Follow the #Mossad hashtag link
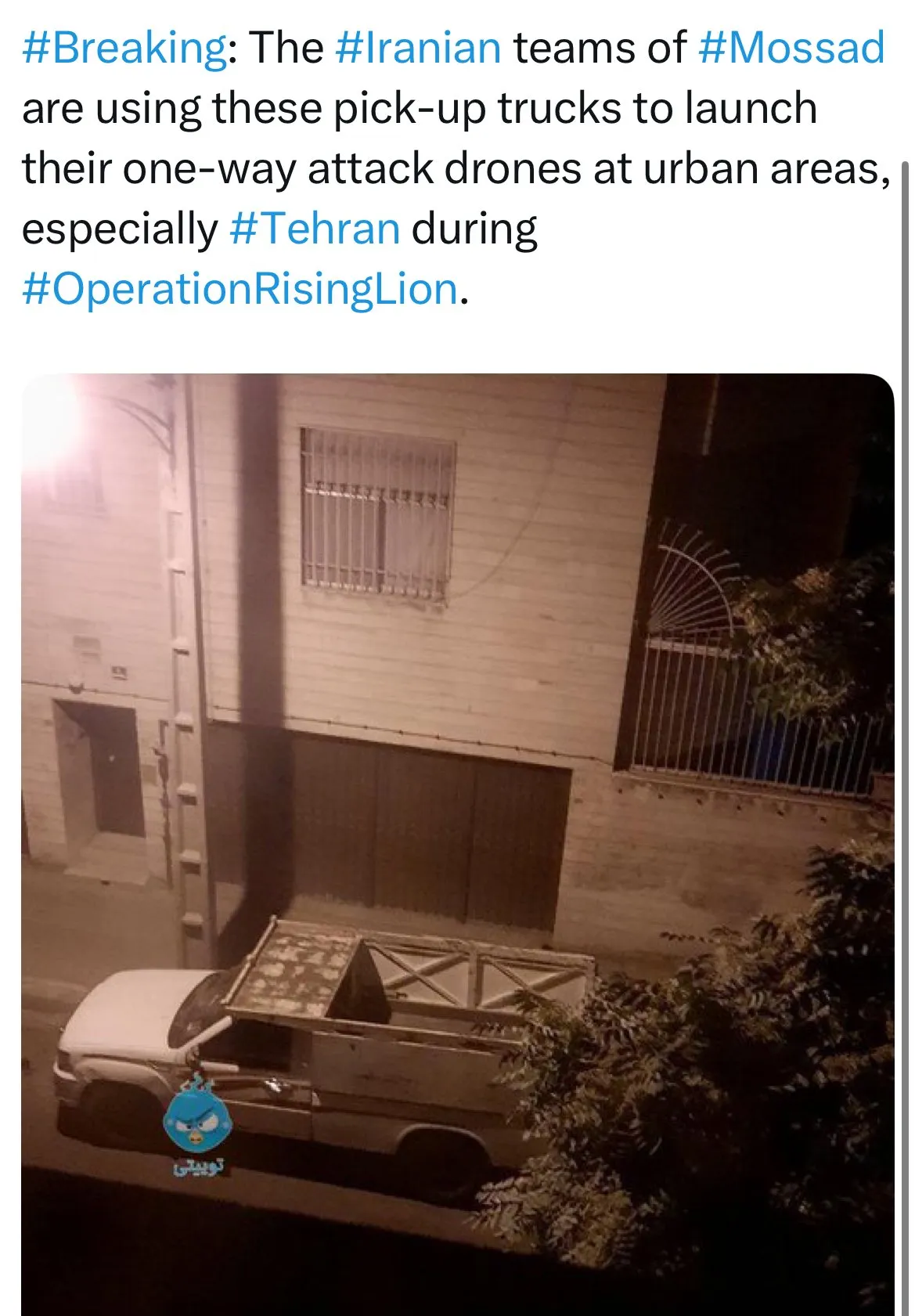The height and width of the screenshot is (1316, 915). tap(791, 48)
